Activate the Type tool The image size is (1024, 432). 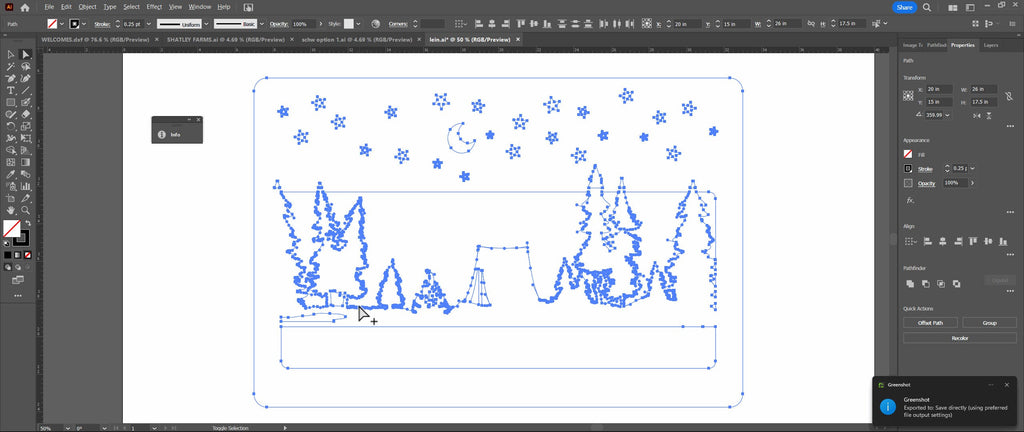pyautogui.click(x=11, y=90)
